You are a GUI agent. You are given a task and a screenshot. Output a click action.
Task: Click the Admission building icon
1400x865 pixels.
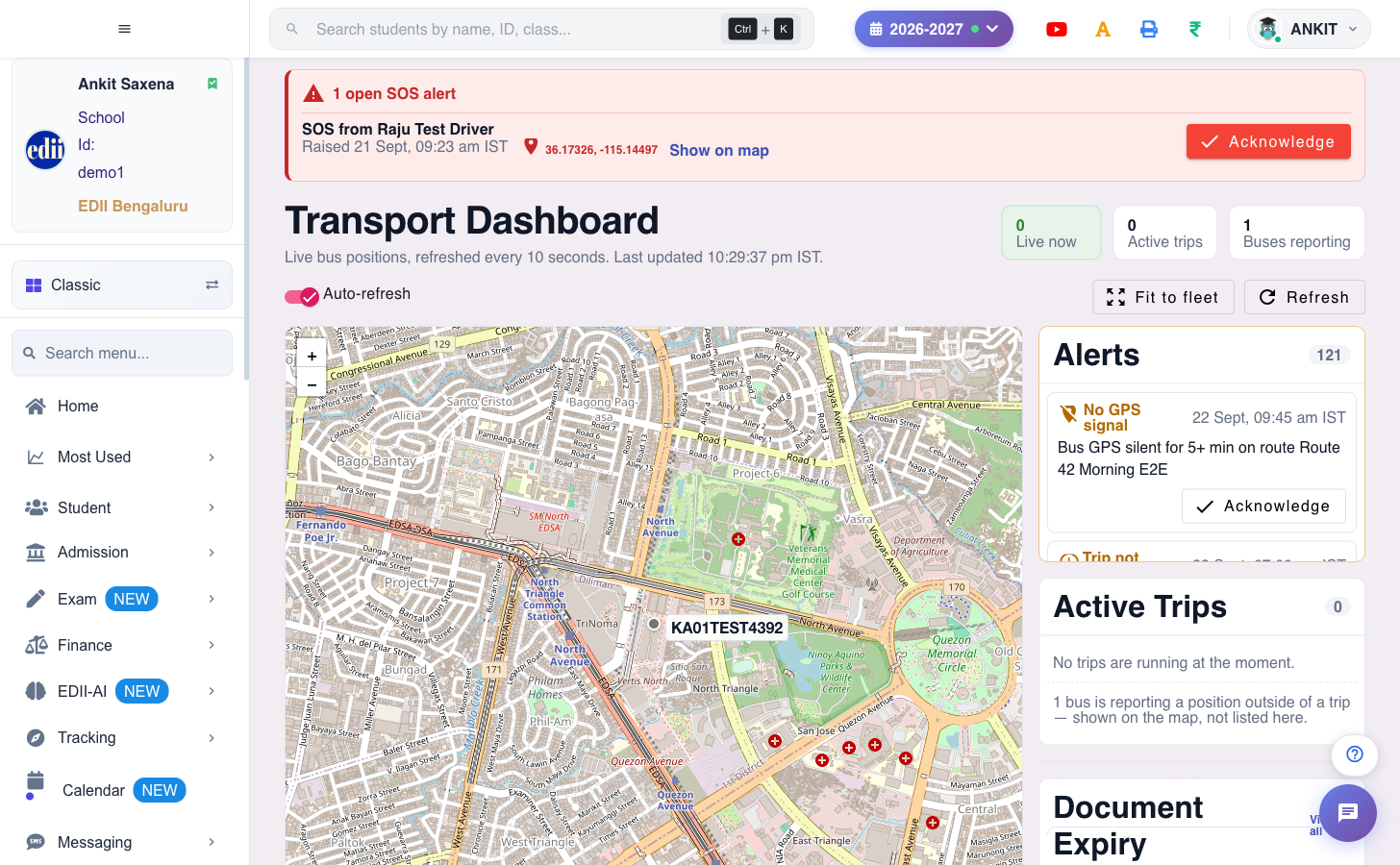36,552
